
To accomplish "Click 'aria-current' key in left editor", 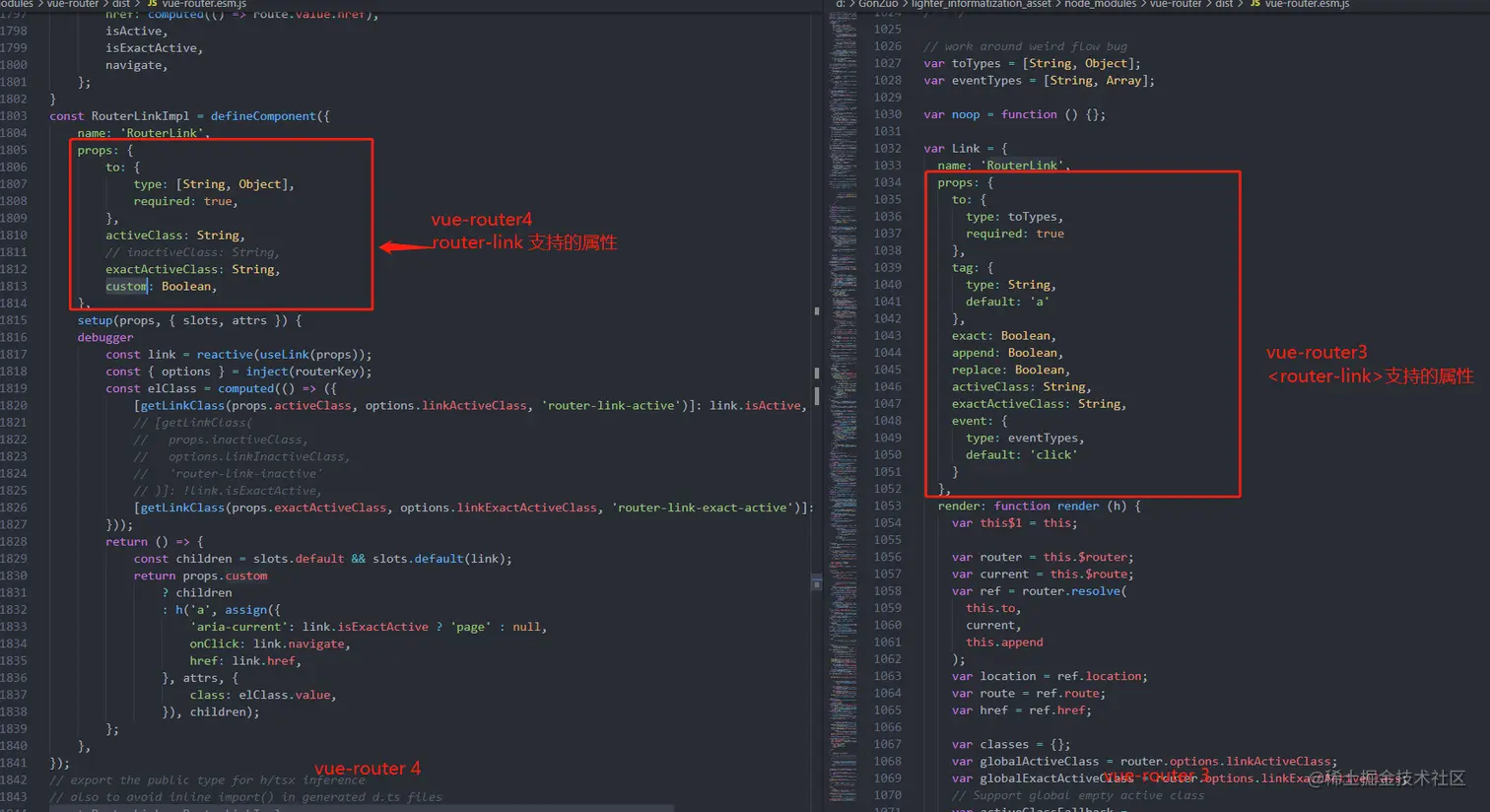I will 242,627.
